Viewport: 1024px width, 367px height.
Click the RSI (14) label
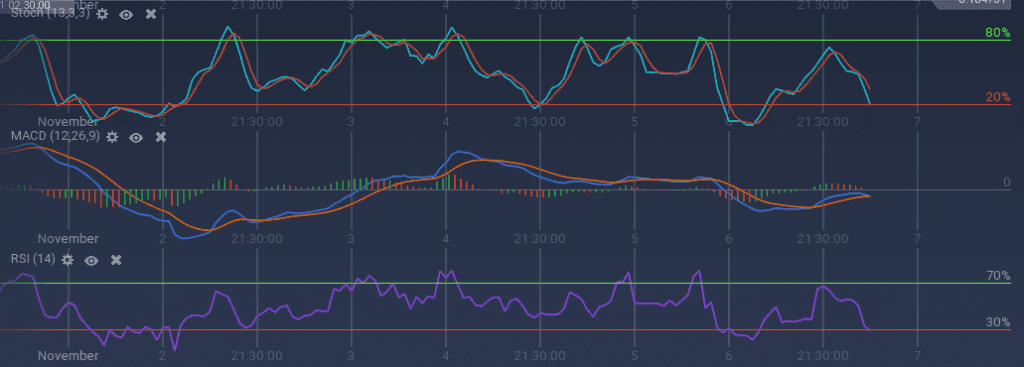tap(33, 259)
